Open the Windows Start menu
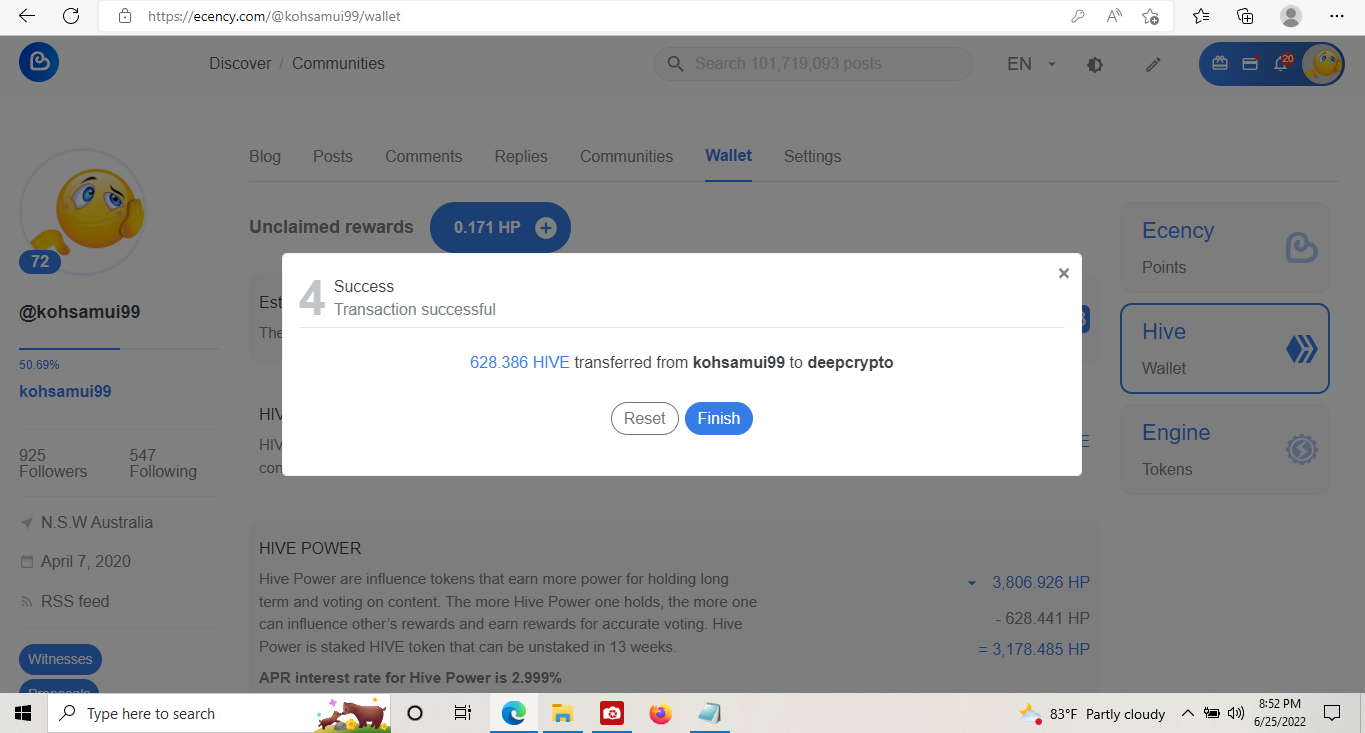 coord(23,713)
